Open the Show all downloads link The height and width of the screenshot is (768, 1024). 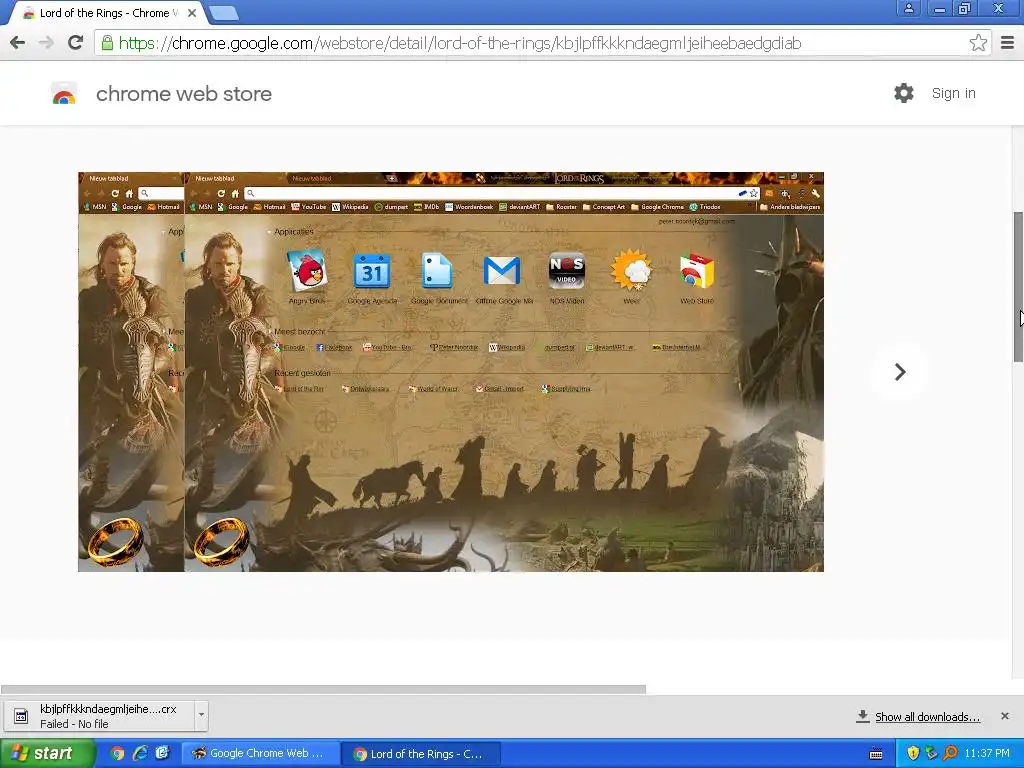pos(927,716)
